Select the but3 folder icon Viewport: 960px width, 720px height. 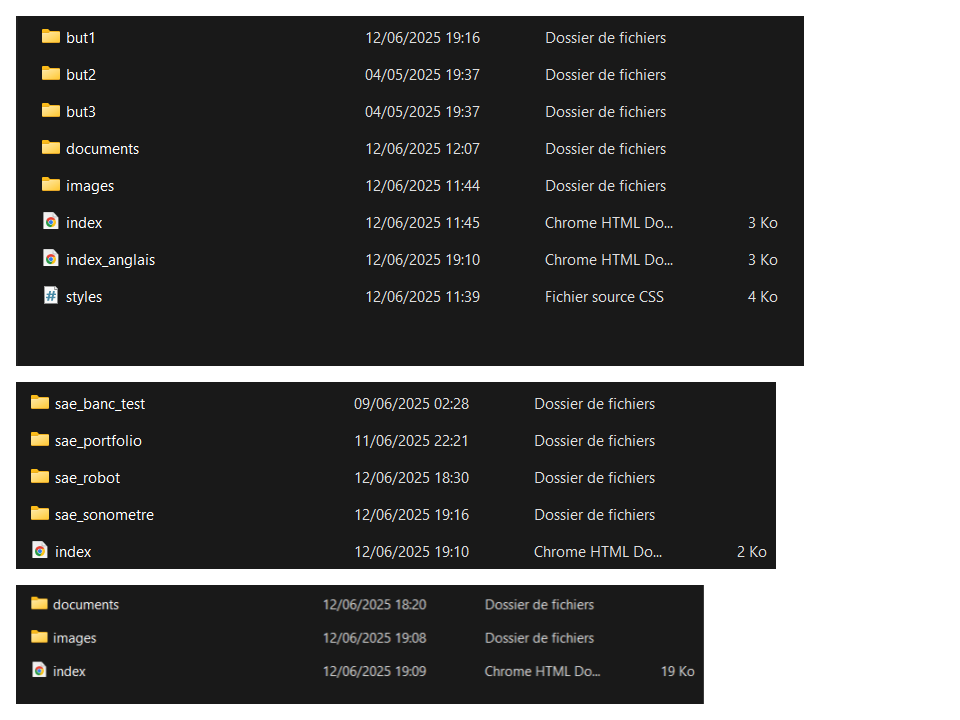51,111
